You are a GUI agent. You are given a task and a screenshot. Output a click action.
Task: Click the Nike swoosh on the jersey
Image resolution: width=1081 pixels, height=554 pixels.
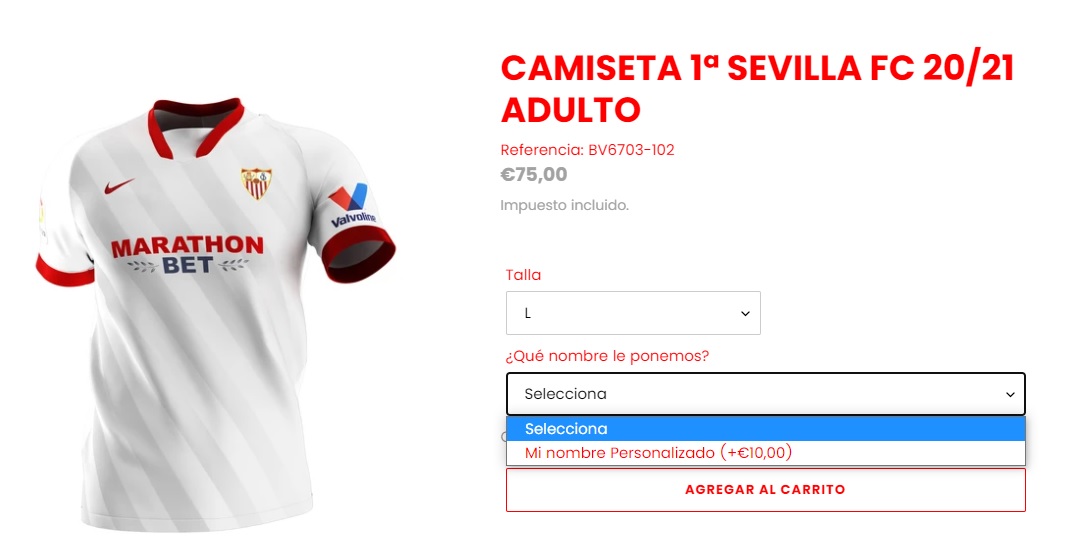pyautogui.click(x=119, y=187)
